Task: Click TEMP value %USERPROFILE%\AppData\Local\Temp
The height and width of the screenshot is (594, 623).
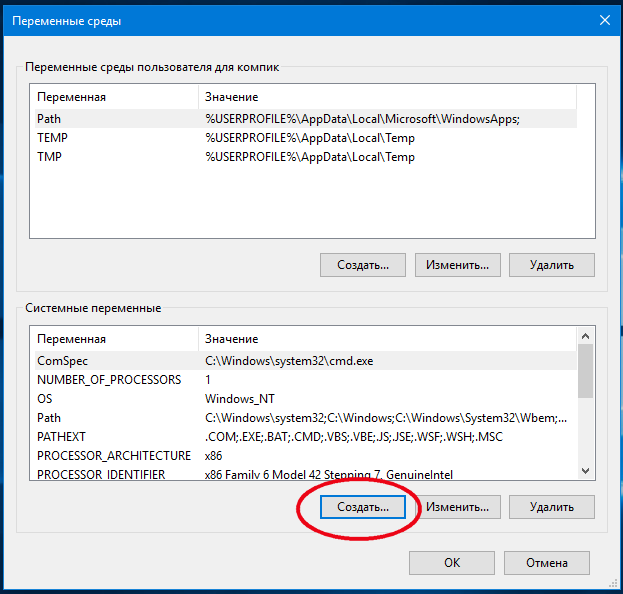Action: 310,138
